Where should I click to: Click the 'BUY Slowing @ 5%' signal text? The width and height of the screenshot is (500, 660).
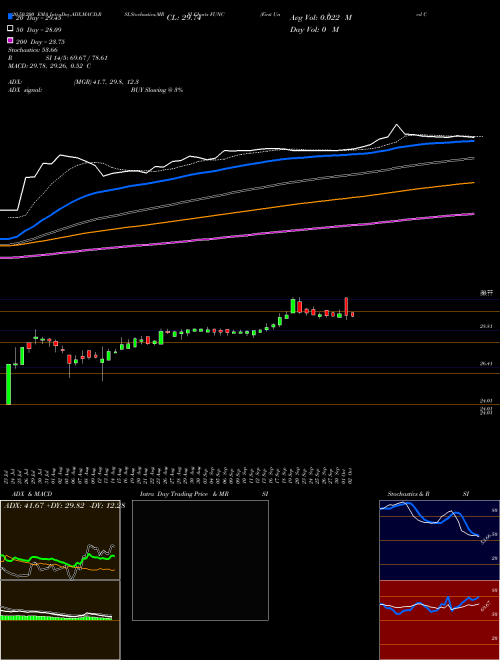coord(157,90)
